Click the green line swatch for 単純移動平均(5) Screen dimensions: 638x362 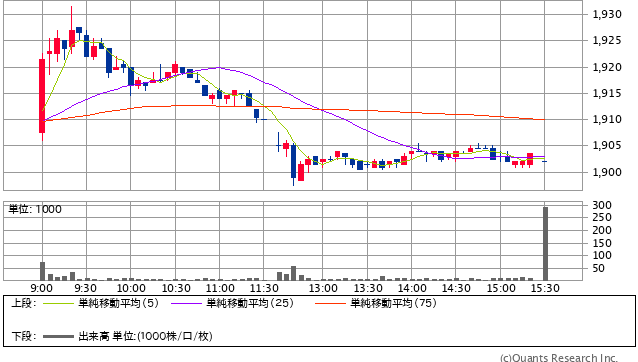pyautogui.click(x=58, y=303)
